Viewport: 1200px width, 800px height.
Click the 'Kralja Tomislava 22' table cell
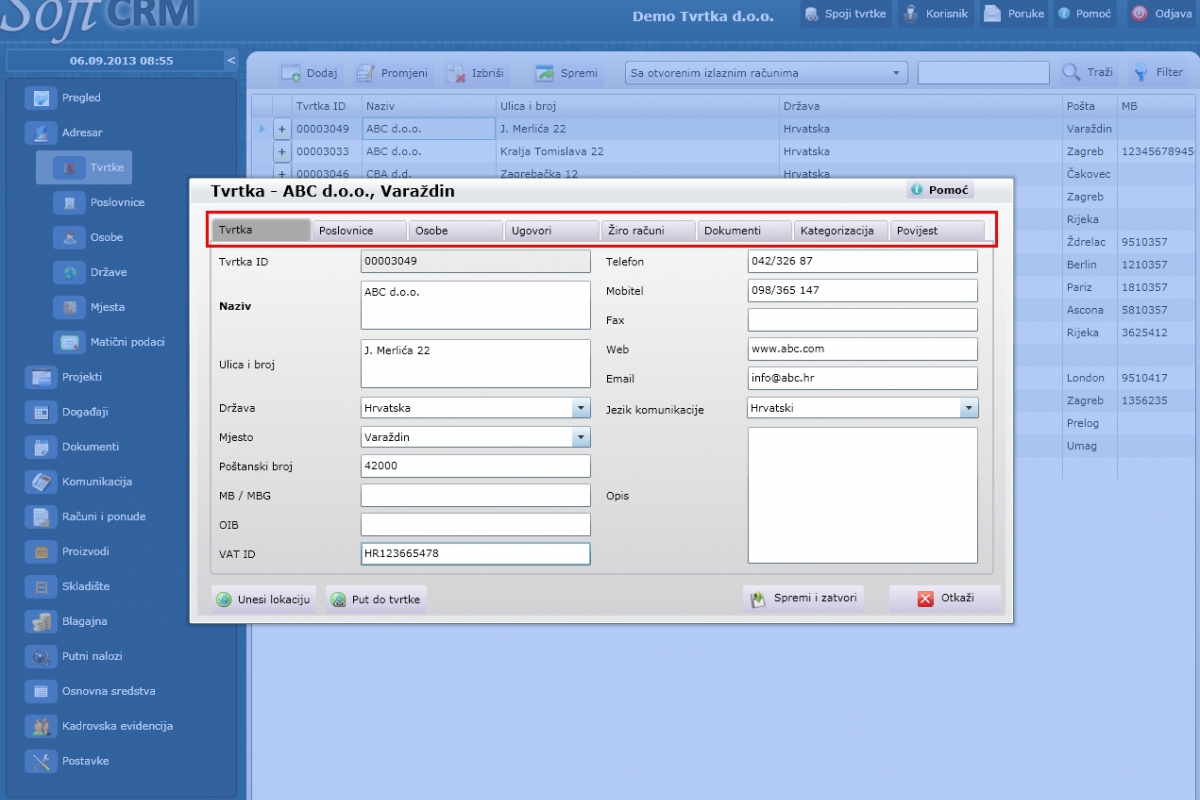[637, 152]
